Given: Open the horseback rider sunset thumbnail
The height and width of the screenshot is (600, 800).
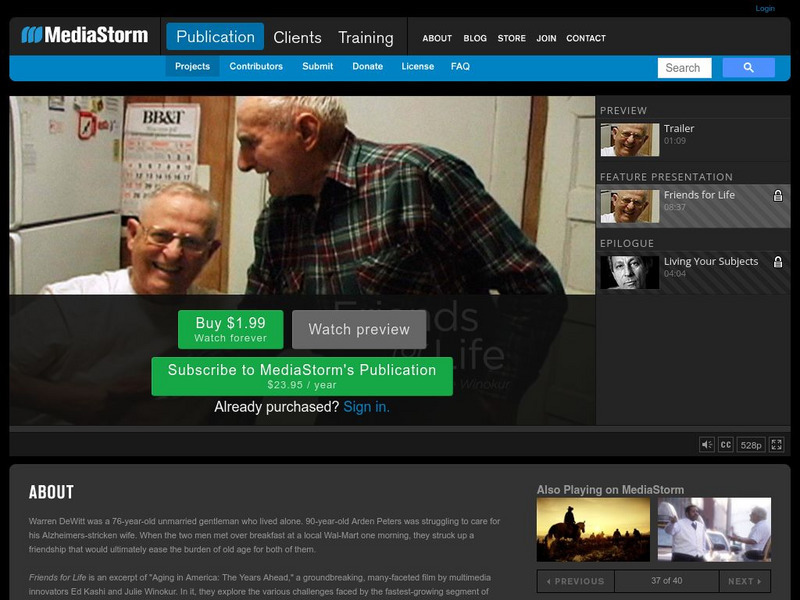Looking at the screenshot, I should point(593,530).
